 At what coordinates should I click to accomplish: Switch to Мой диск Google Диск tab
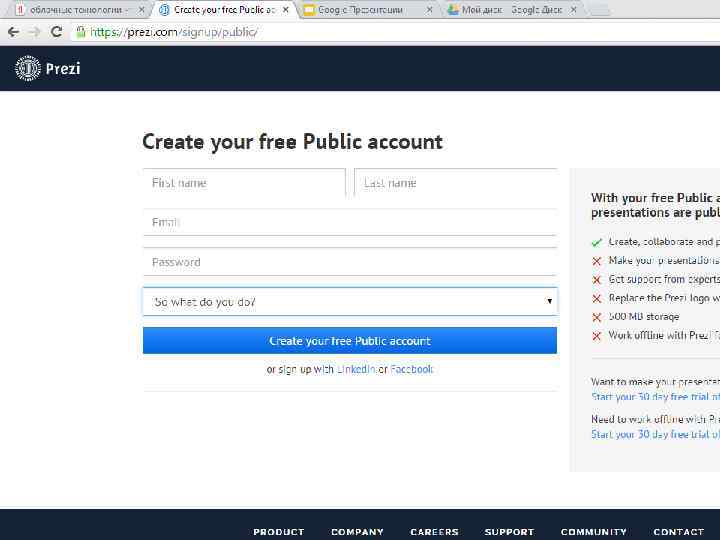click(x=512, y=9)
